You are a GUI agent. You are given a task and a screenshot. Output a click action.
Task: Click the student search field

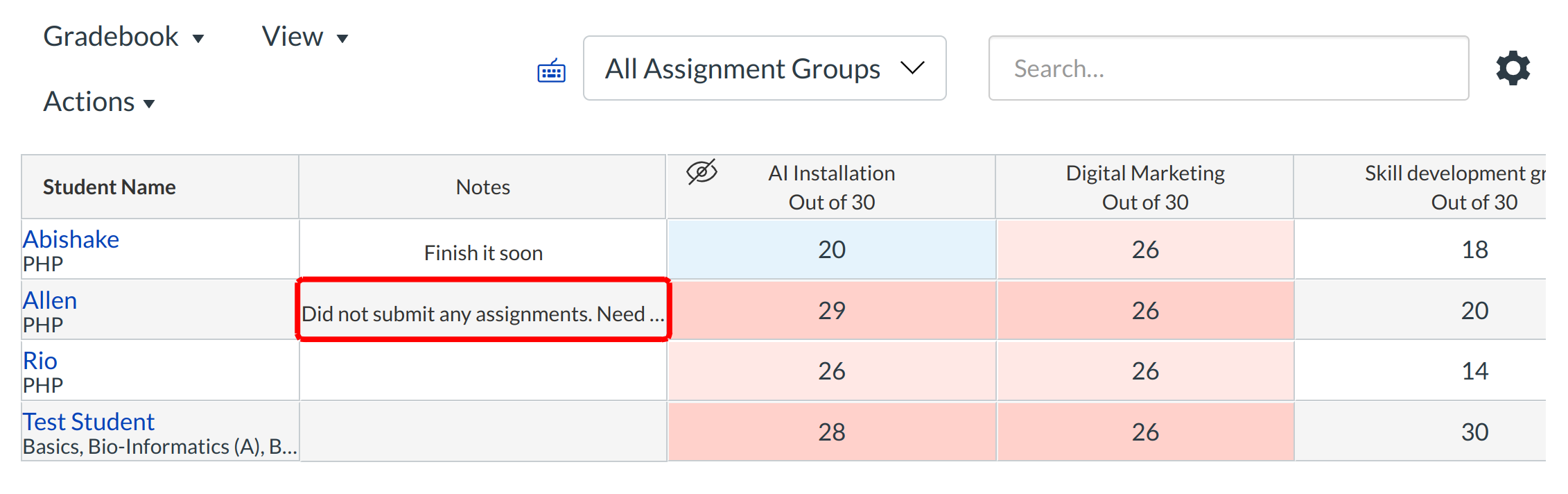pos(1228,68)
